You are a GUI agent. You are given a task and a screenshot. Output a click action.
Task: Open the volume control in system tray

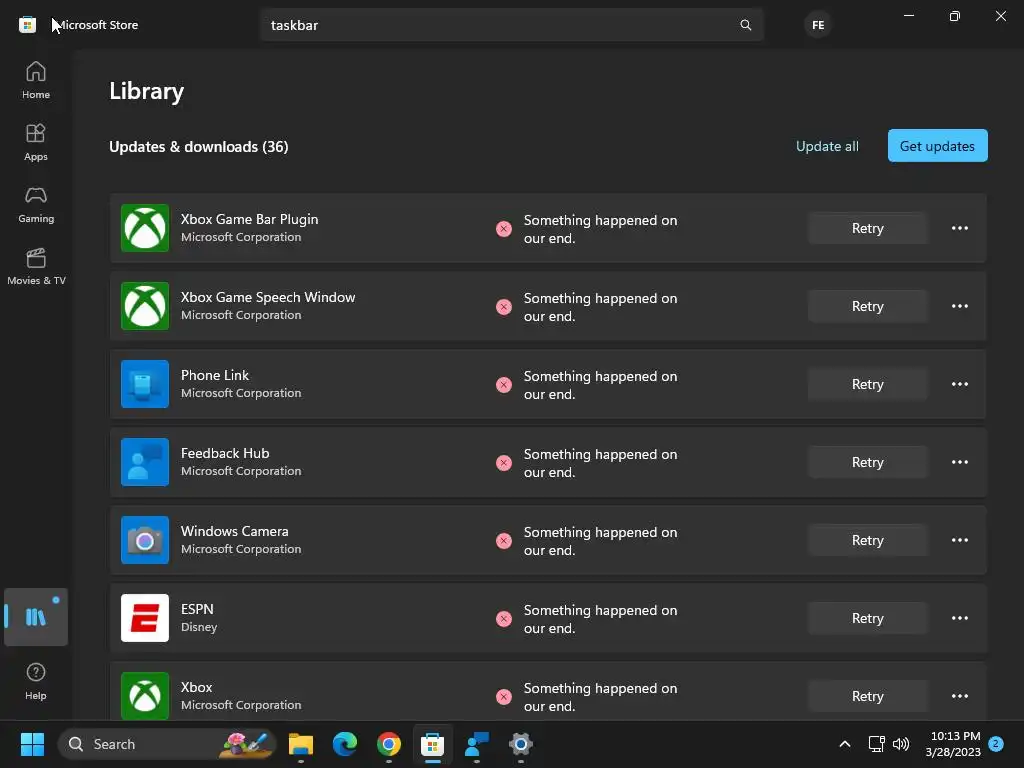[x=901, y=744]
